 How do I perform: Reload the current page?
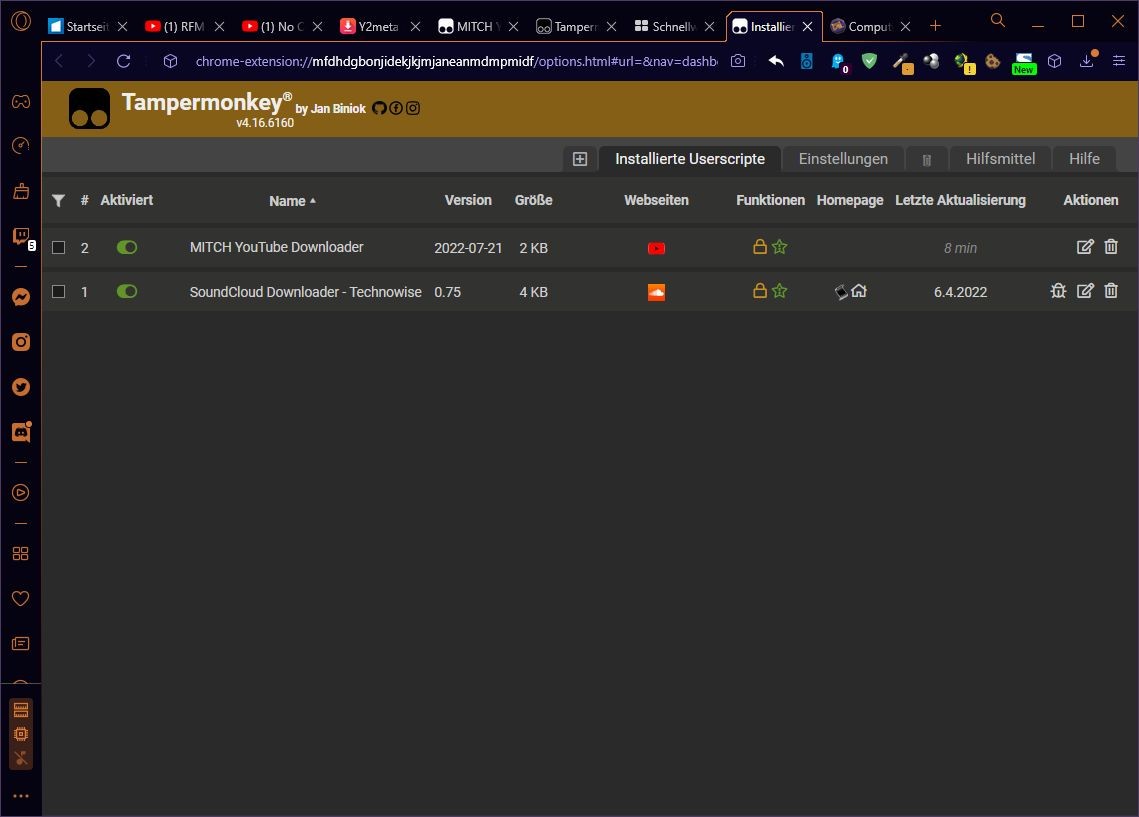point(123,61)
